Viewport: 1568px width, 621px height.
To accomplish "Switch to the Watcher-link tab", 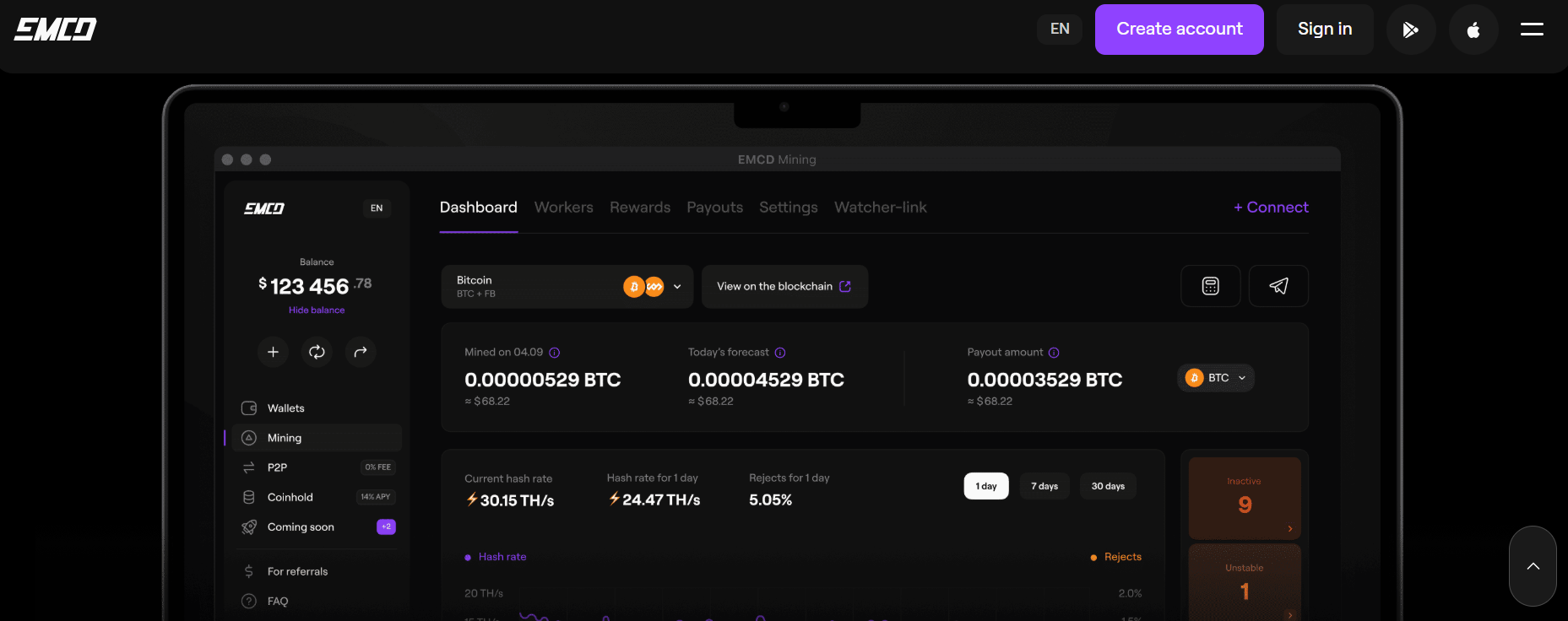I will pyautogui.click(x=881, y=208).
